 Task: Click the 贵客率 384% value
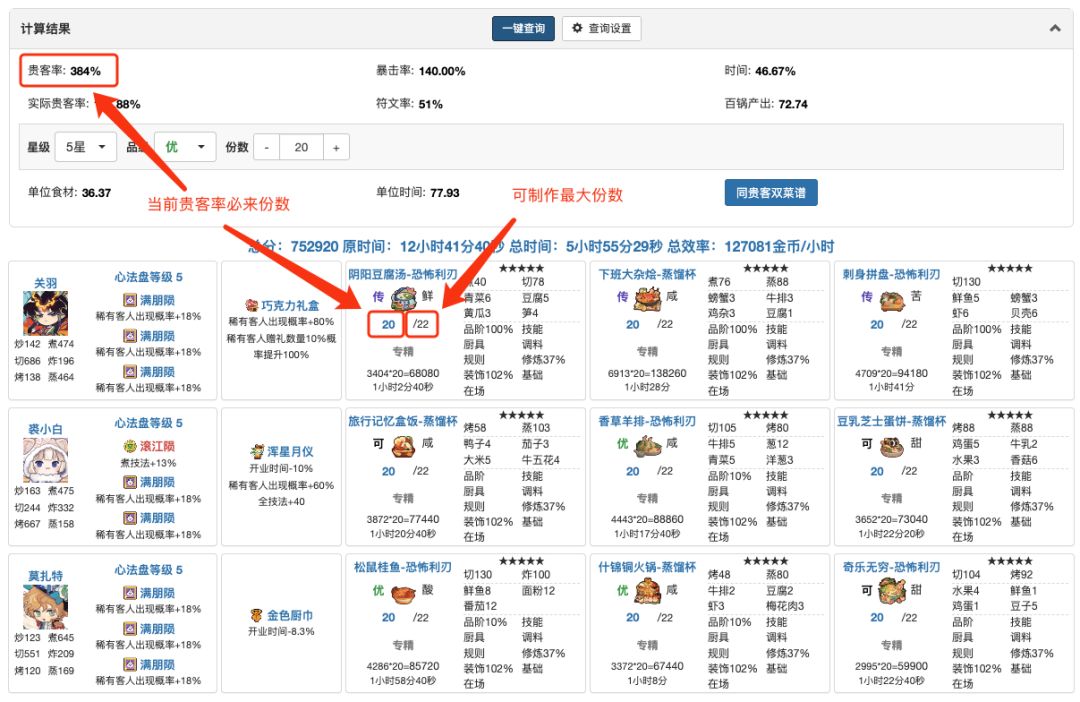[x=85, y=71]
